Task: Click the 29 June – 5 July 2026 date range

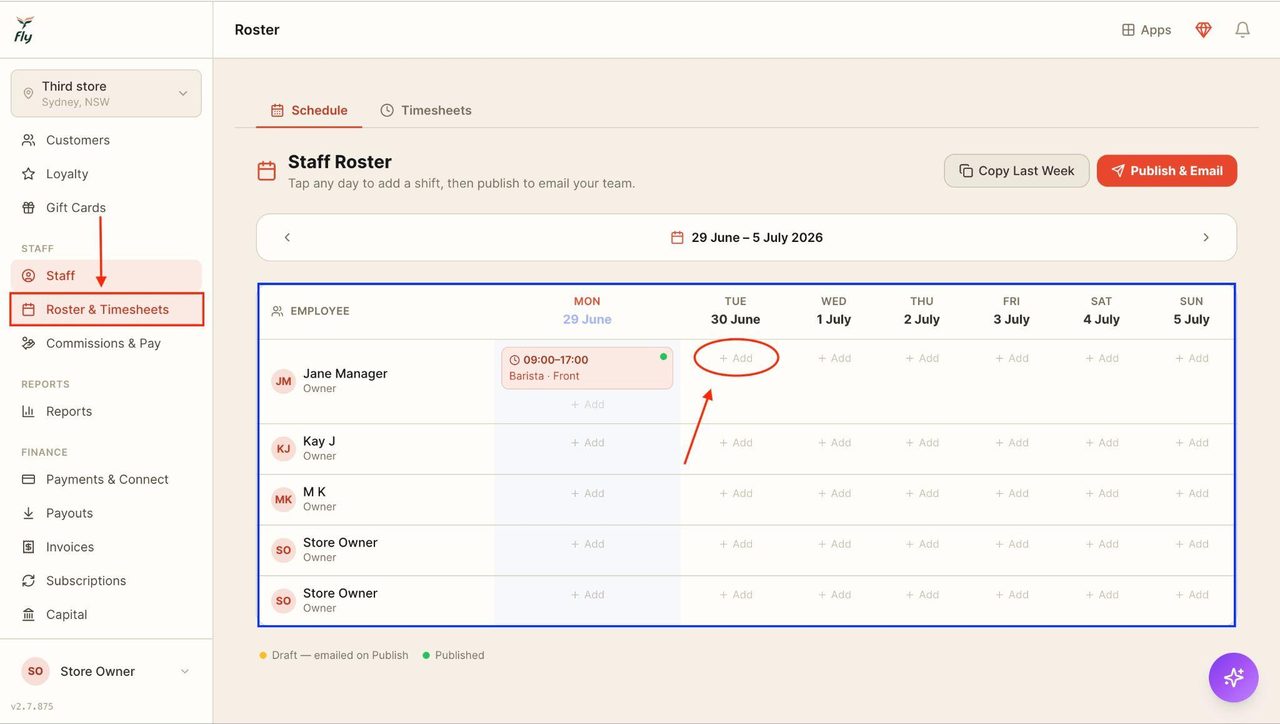Action: coord(757,237)
